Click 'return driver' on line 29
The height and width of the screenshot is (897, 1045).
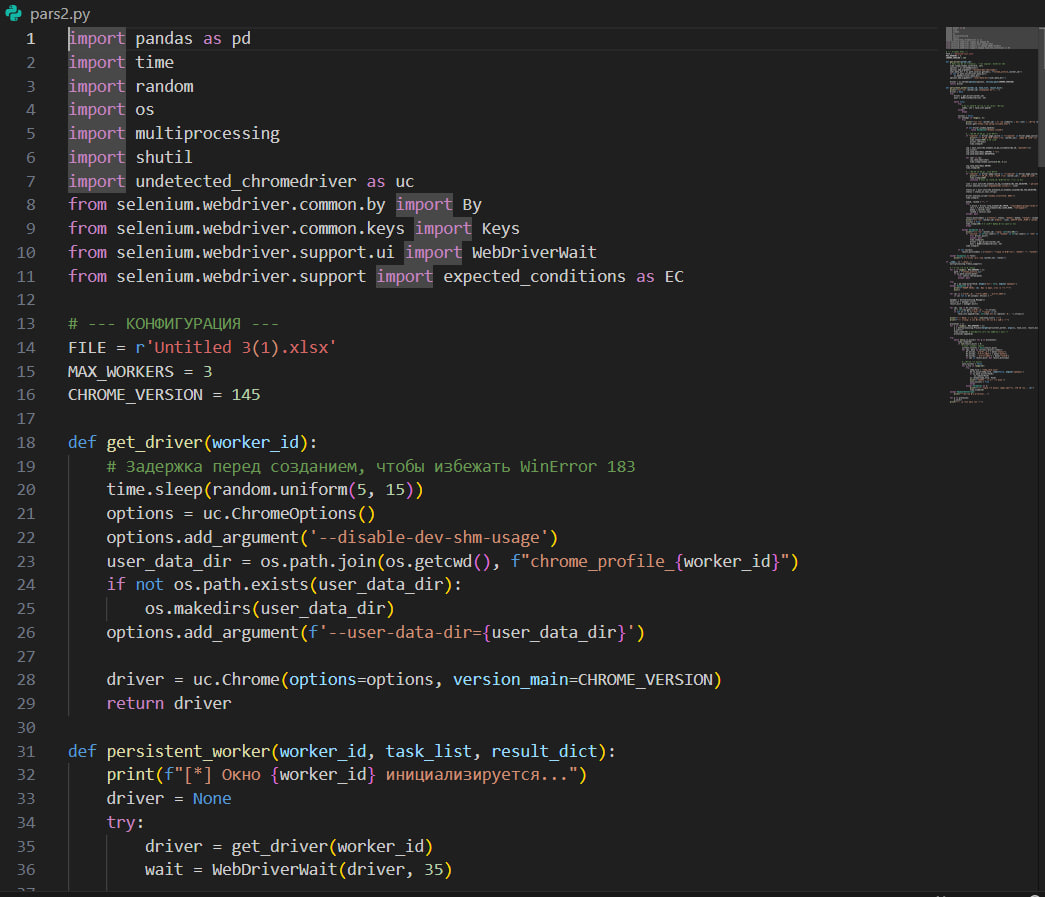[x=169, y=704]
